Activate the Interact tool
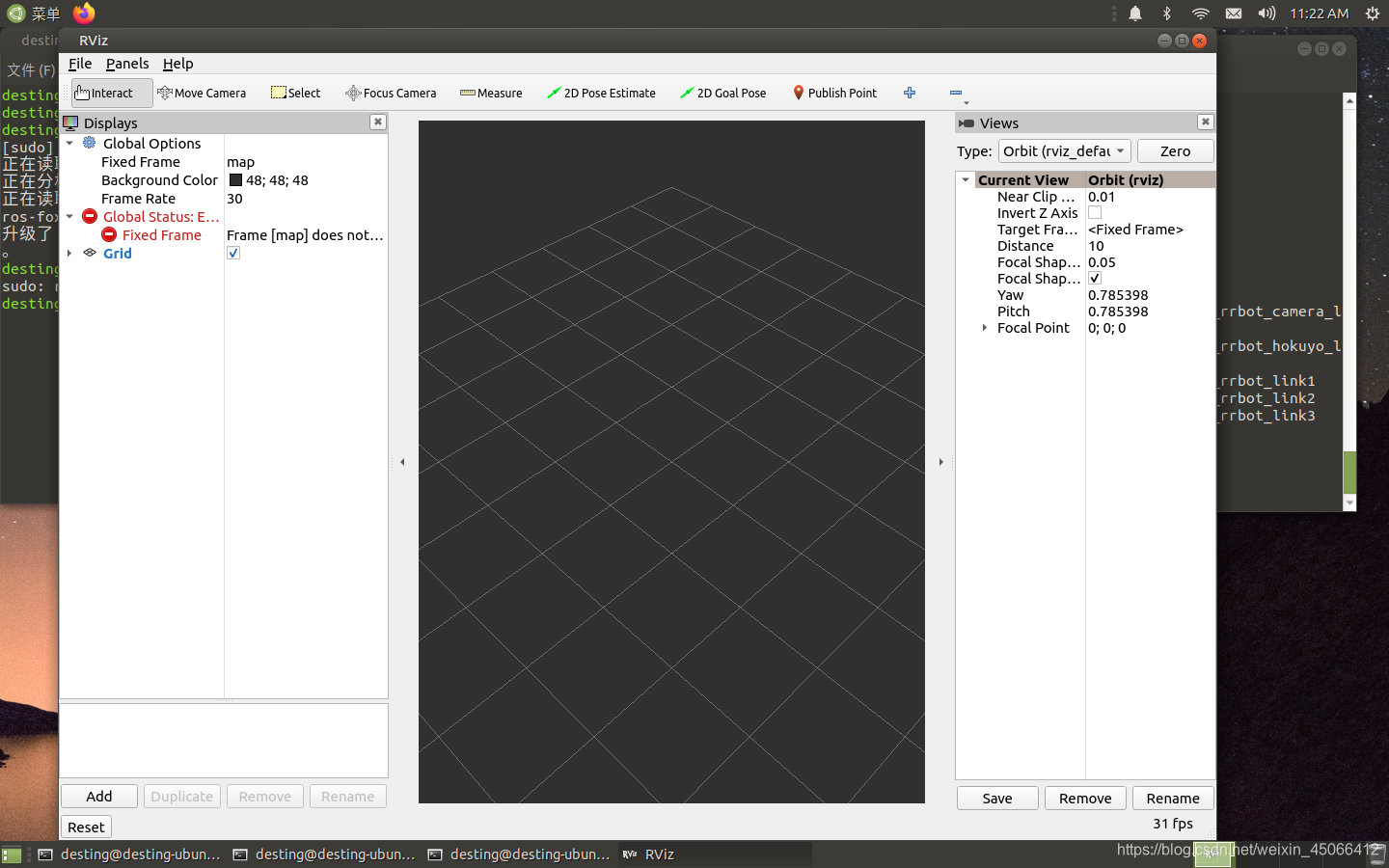The height and width of the screenshot is (868, 1389). pos(111,93)
